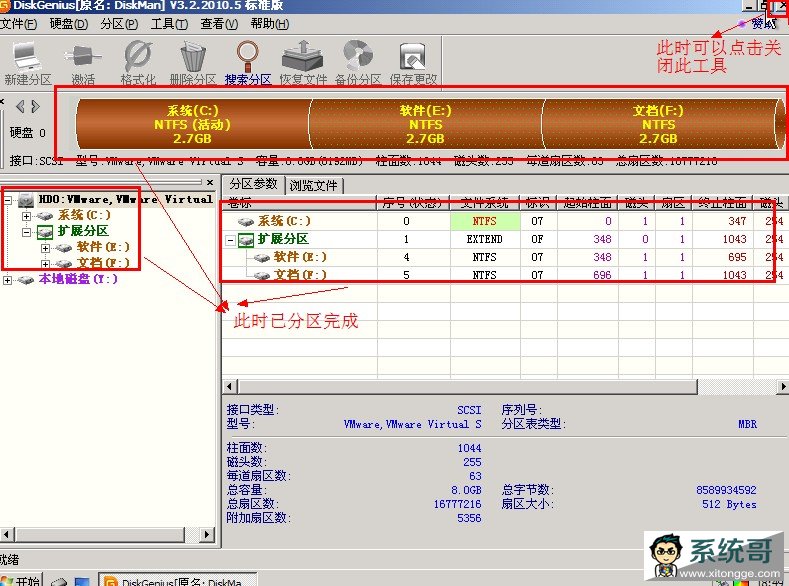Click the Backup Partition (备份分区) toolbar icon
The image size is (789, 586).
358,56
